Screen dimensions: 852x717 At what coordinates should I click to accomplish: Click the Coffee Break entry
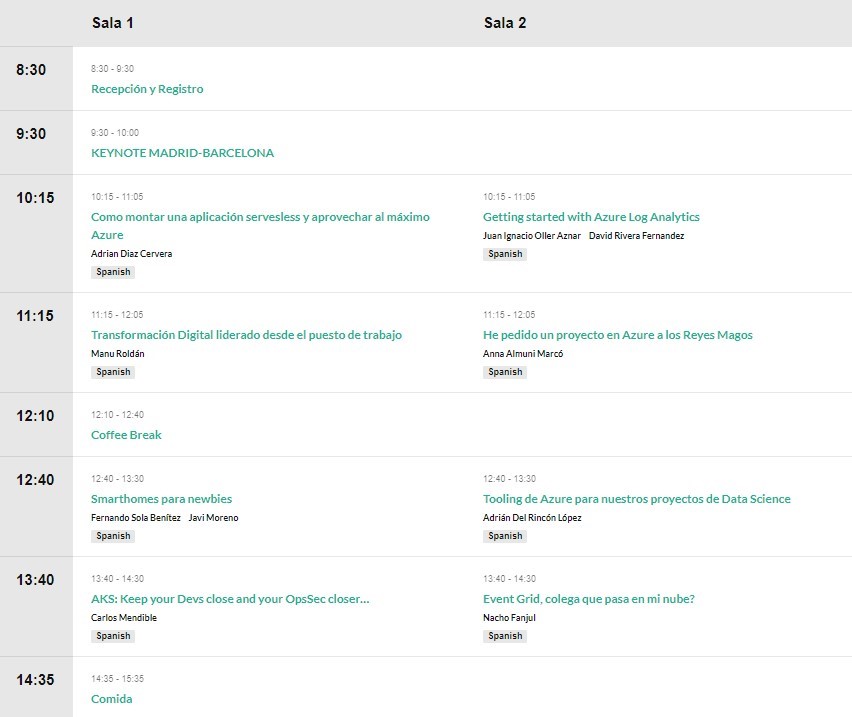click(x=126, y=435)
